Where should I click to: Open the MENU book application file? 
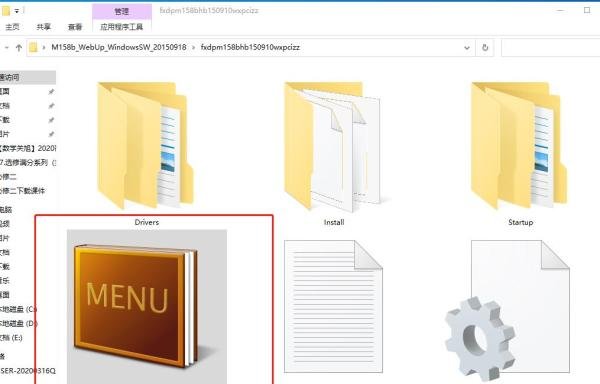pyautogui.click(x=147, y=307)
